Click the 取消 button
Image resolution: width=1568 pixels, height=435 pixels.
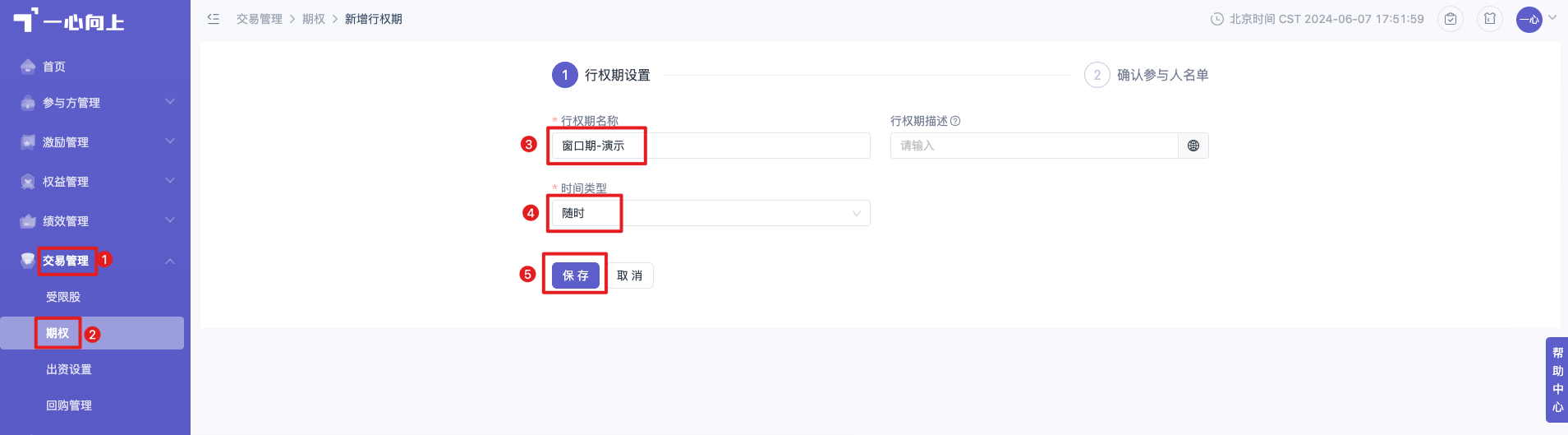tap(630, 275)
